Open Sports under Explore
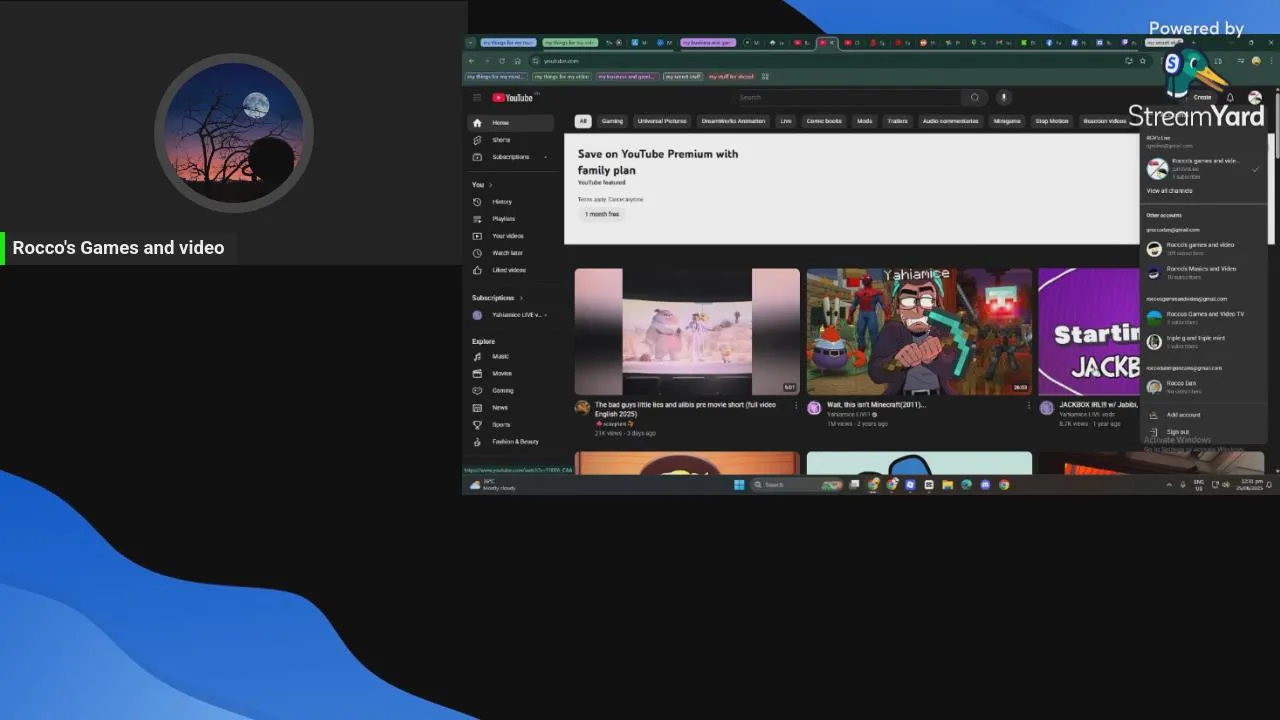This screenshot has height=720, width=1280. (x=511, y=424)
